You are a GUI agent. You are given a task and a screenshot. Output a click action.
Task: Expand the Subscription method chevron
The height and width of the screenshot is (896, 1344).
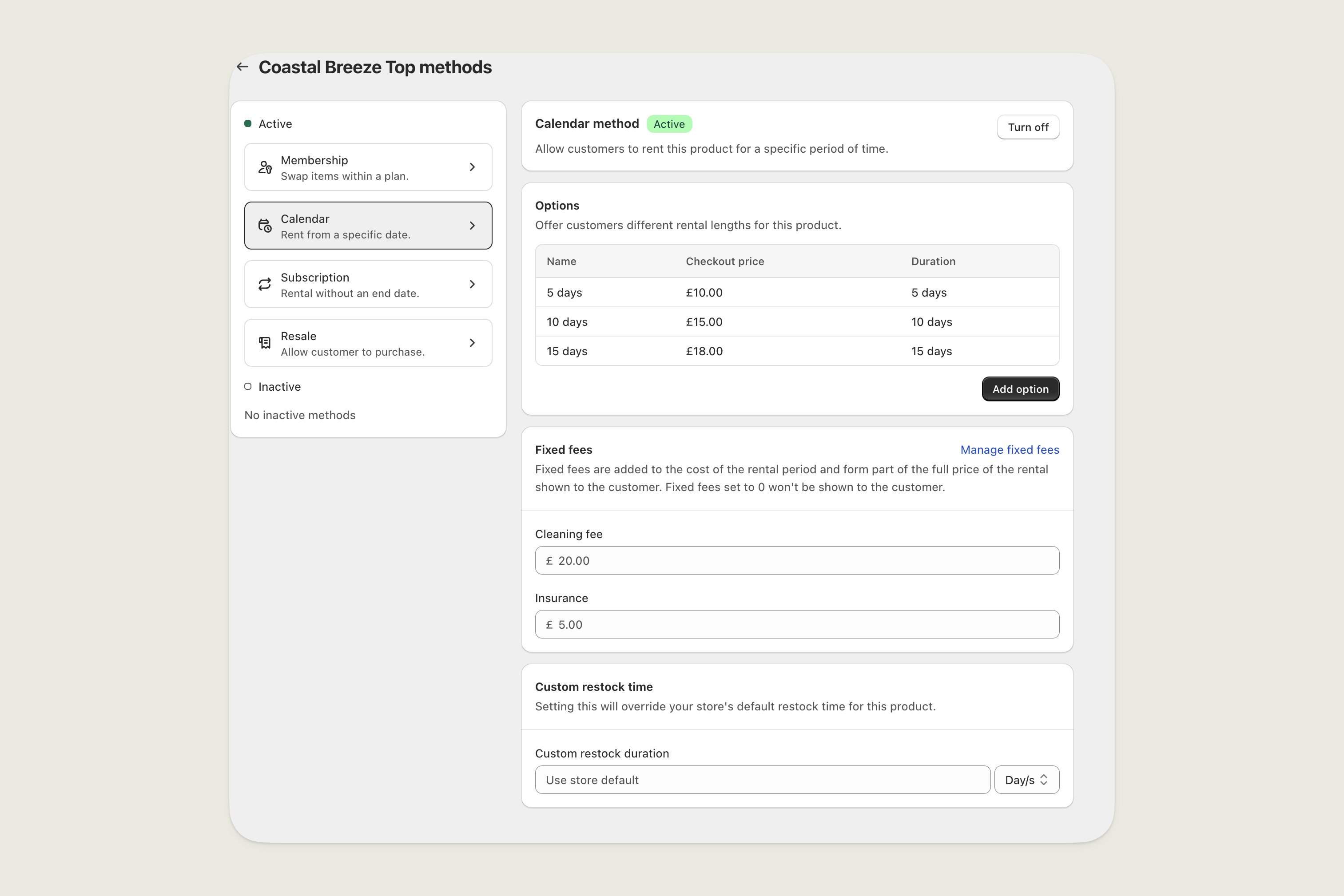[x=472, y=285]
